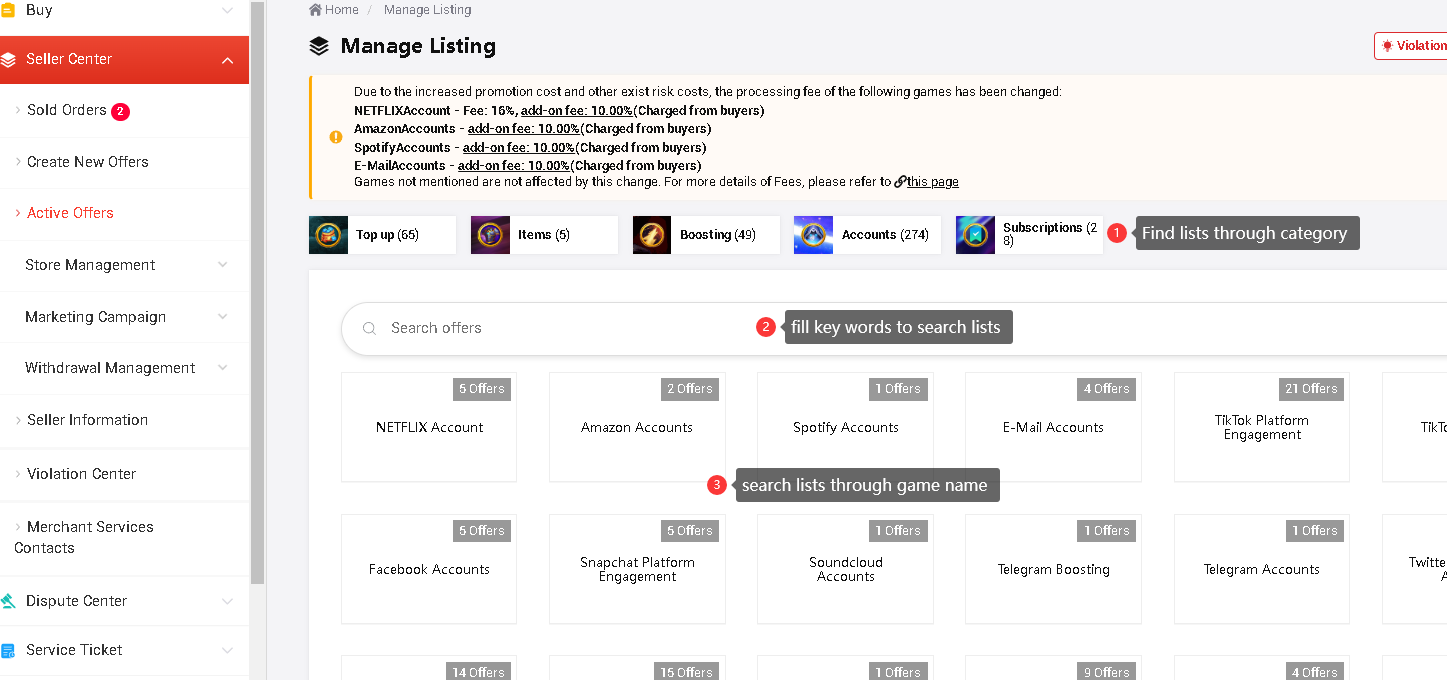Viewport: 1447px width, 680px height.
Task: Click the sidebar vertical scrollbar
Action: point(257,290)
